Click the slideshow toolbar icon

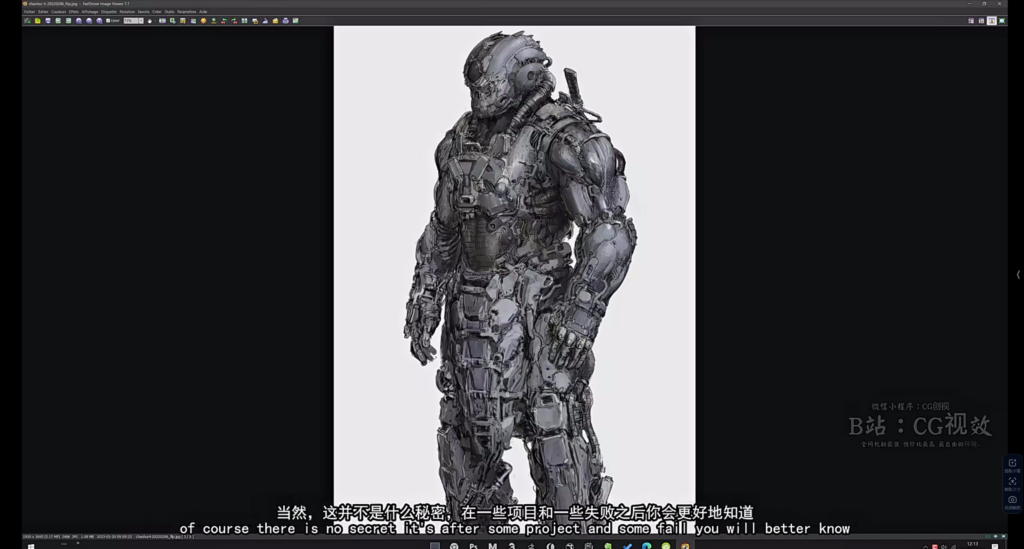coord(163,21)
